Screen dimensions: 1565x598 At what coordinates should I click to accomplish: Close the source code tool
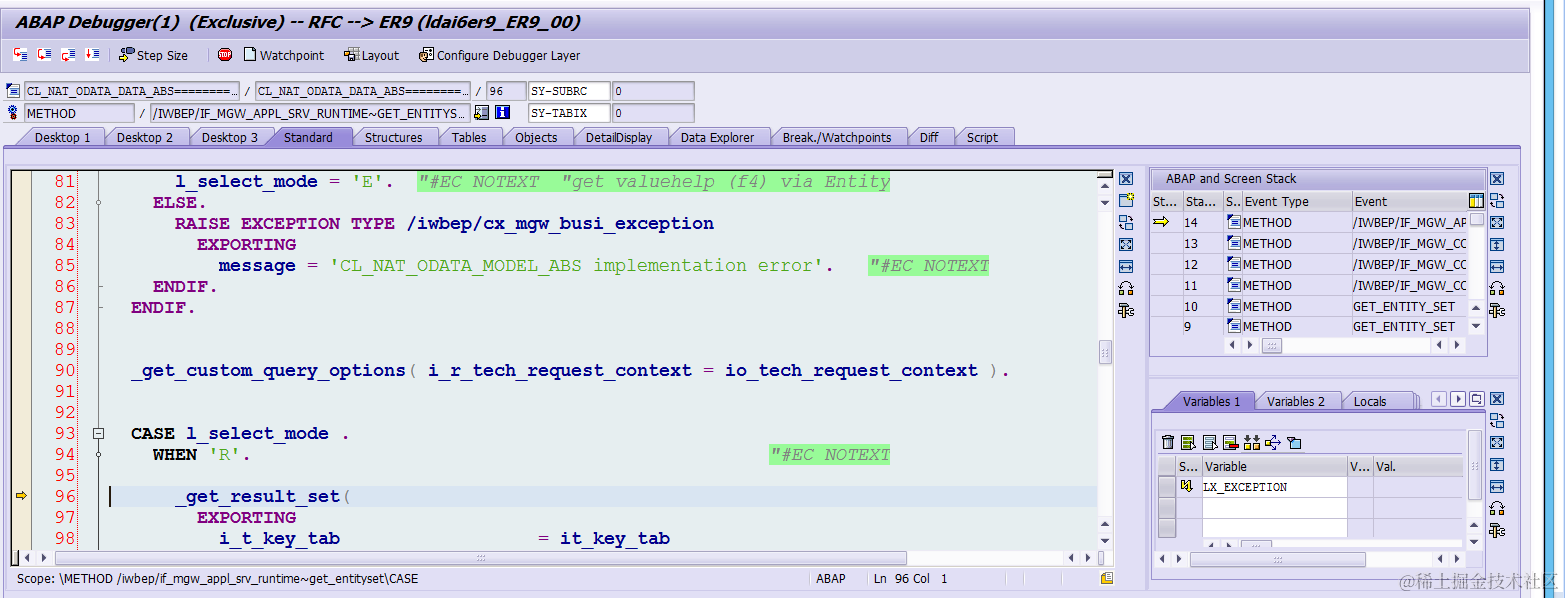tap(1126, 178)
